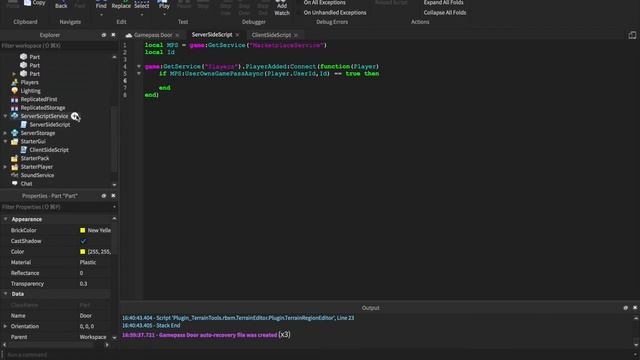Image resolution: width=640 pixels, height=360 pixels.
Task: Collapse the Data section
Action: 6,294
